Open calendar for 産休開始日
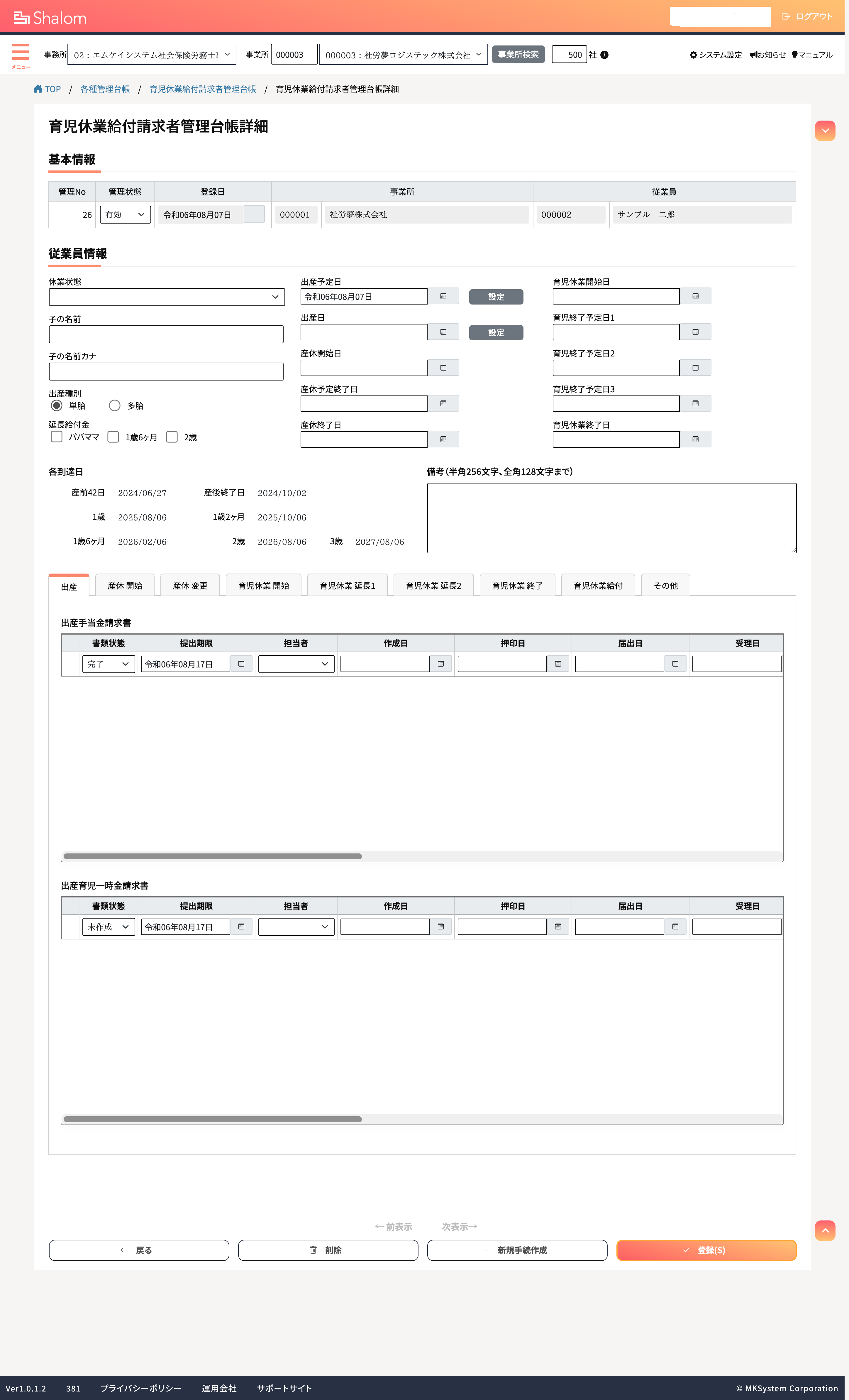 (443, 368)
